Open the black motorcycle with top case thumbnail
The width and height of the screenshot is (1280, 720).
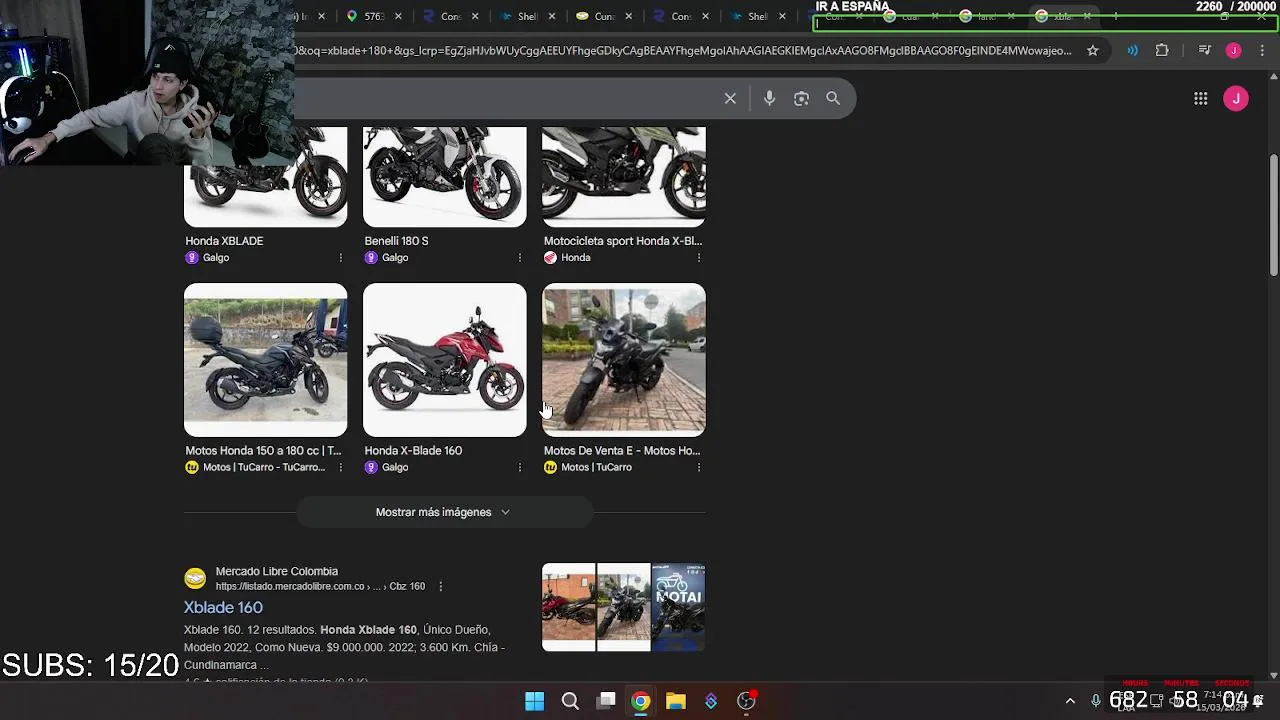tap(266, 360)
